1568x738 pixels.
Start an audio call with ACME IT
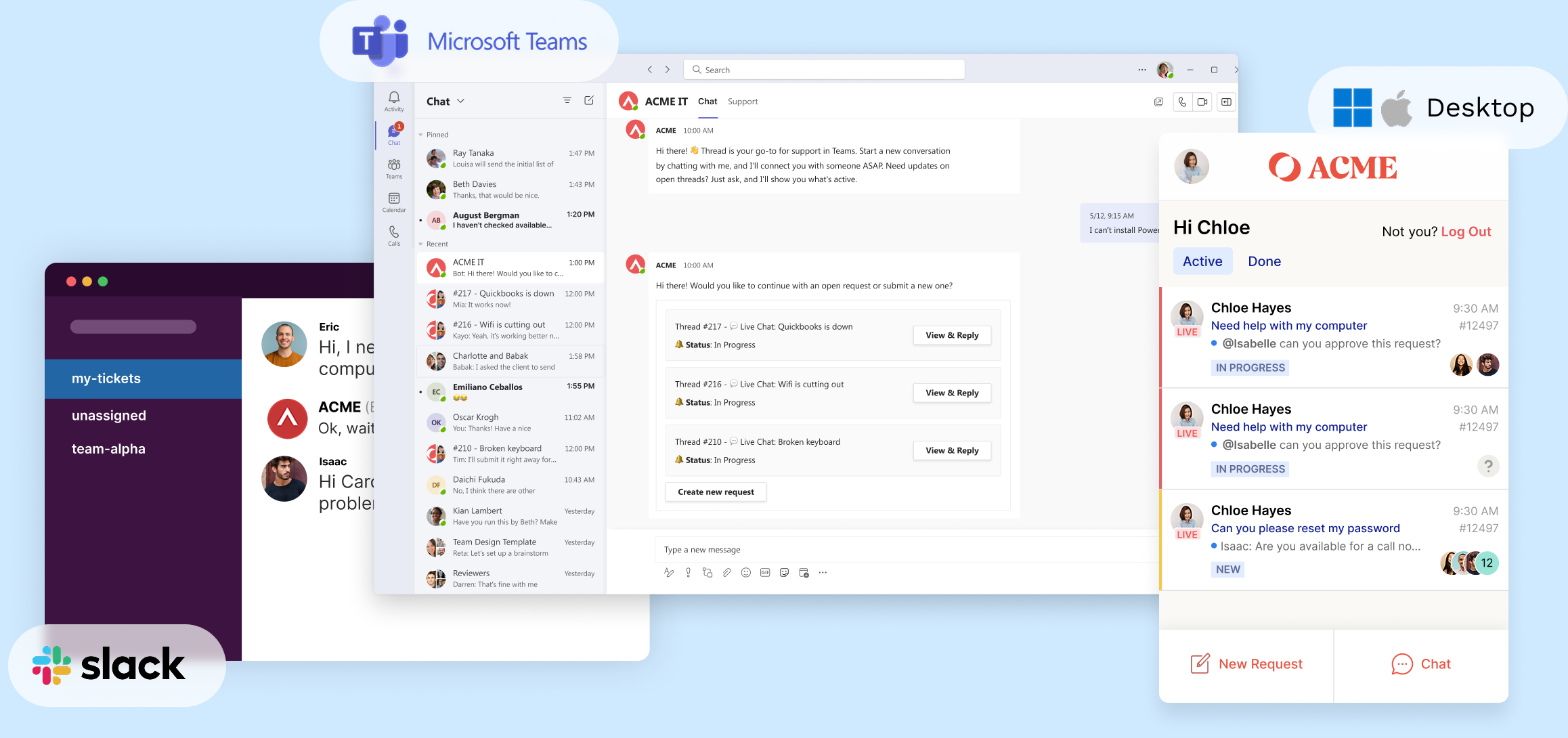[x=1182, y=102]
